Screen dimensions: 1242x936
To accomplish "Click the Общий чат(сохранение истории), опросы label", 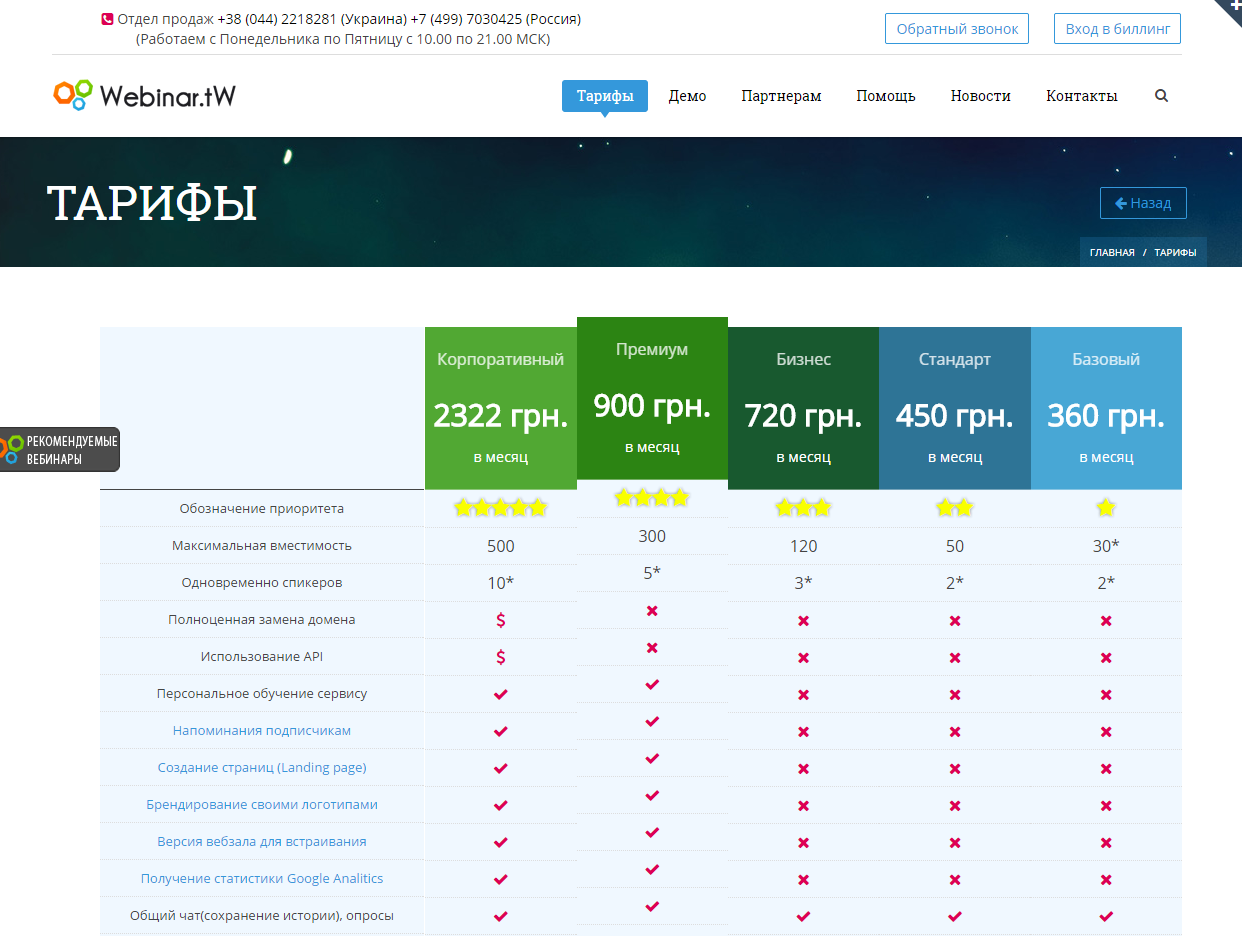I will click(x=262, y=915).
